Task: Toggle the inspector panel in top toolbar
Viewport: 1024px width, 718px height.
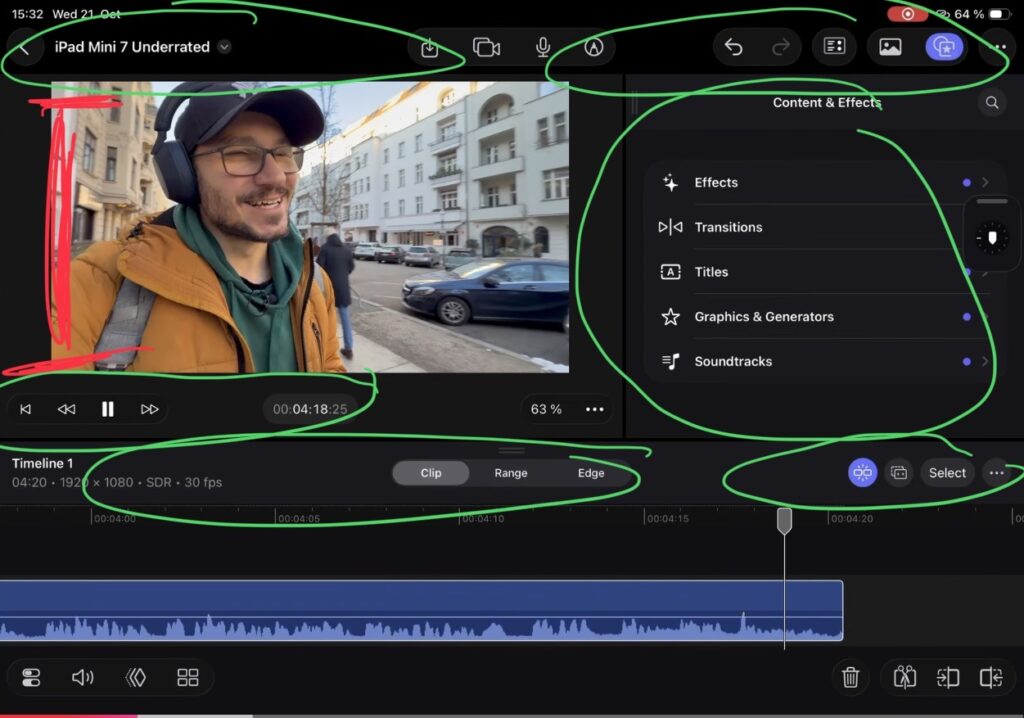Action: coord(834,47)
